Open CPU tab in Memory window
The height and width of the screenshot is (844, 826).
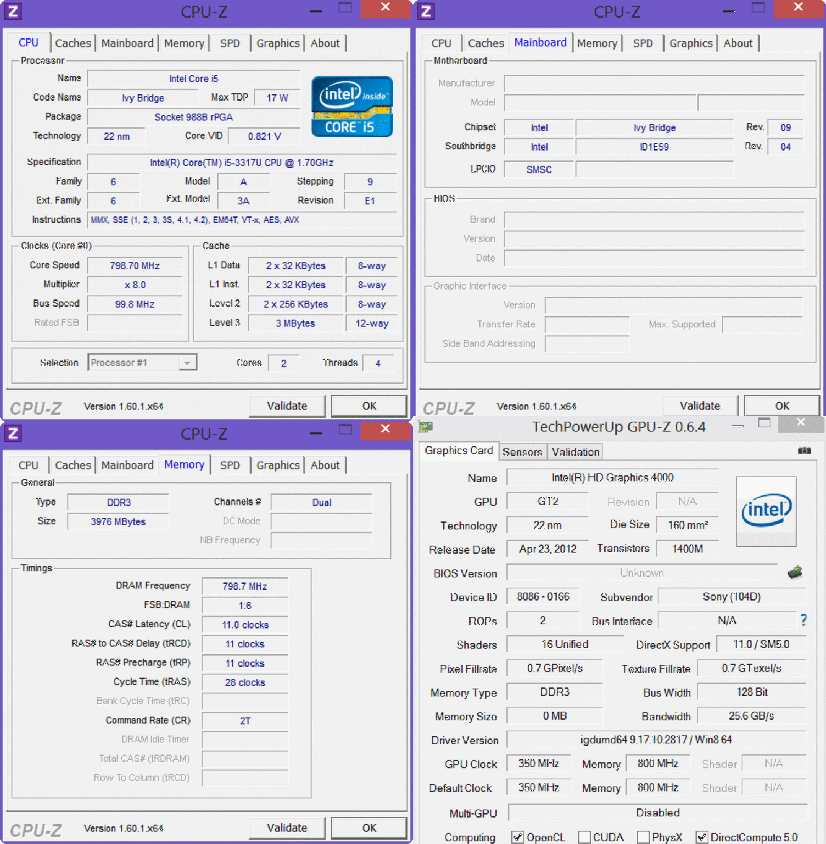pos(29,465)
